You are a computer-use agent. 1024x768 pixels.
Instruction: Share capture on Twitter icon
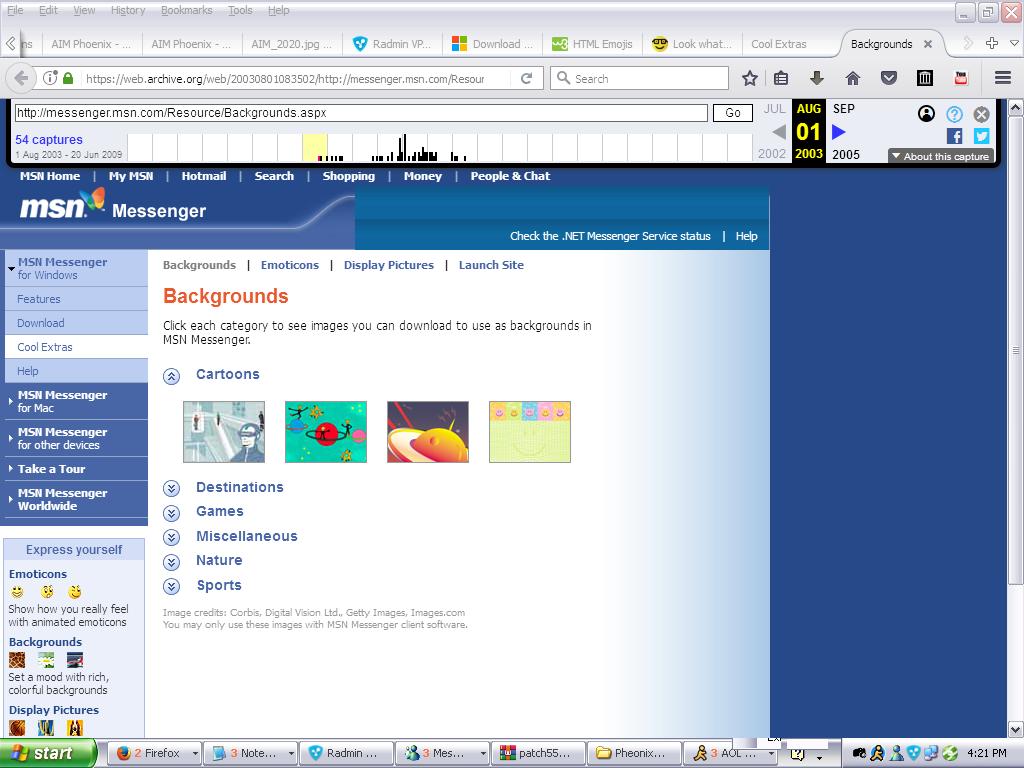click(x=982, y=136)
